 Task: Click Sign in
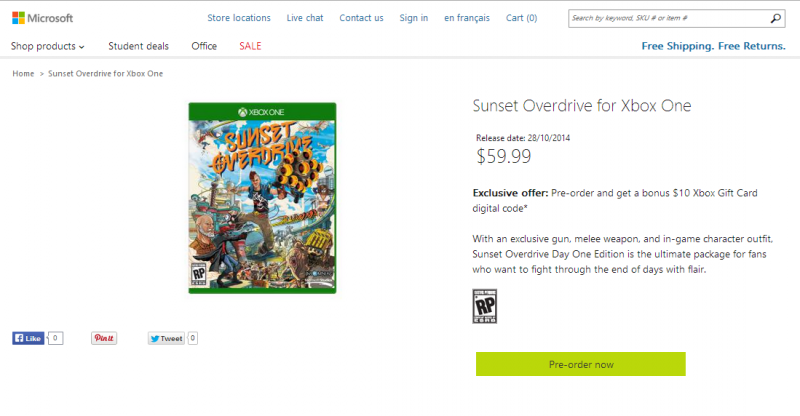tap(414, 18)
